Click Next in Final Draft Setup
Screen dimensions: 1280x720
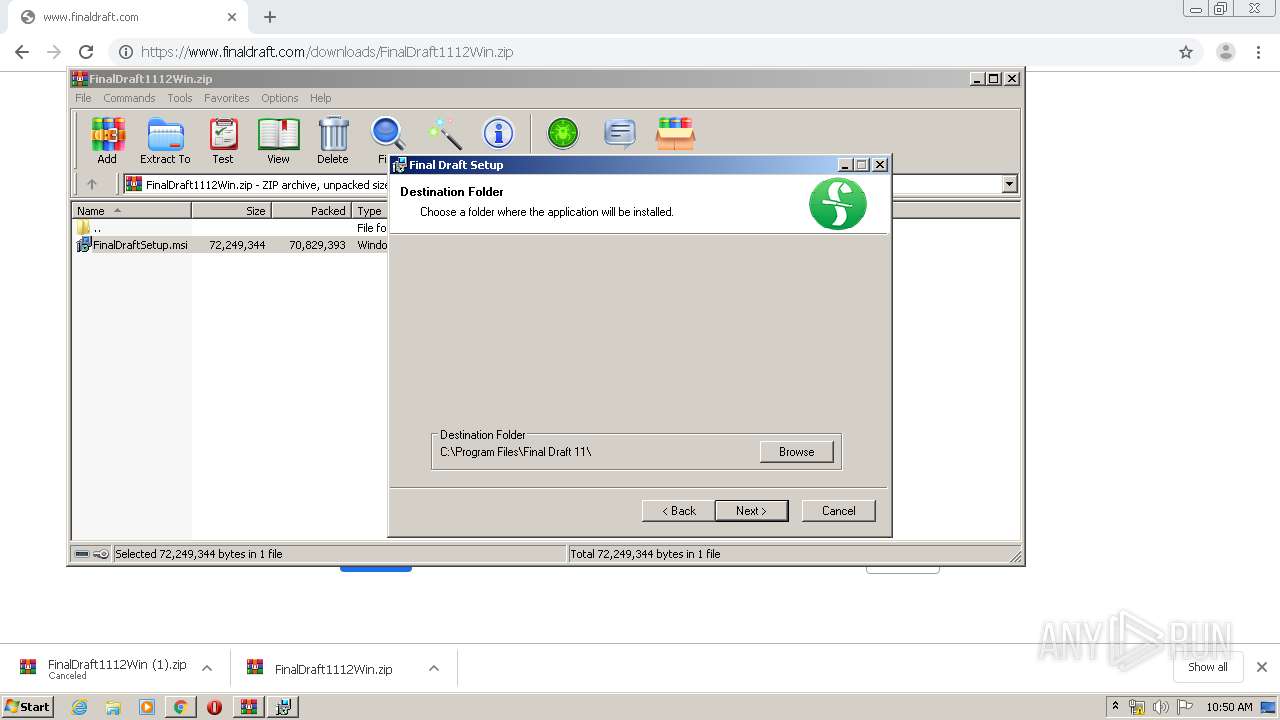coord(751,511)
